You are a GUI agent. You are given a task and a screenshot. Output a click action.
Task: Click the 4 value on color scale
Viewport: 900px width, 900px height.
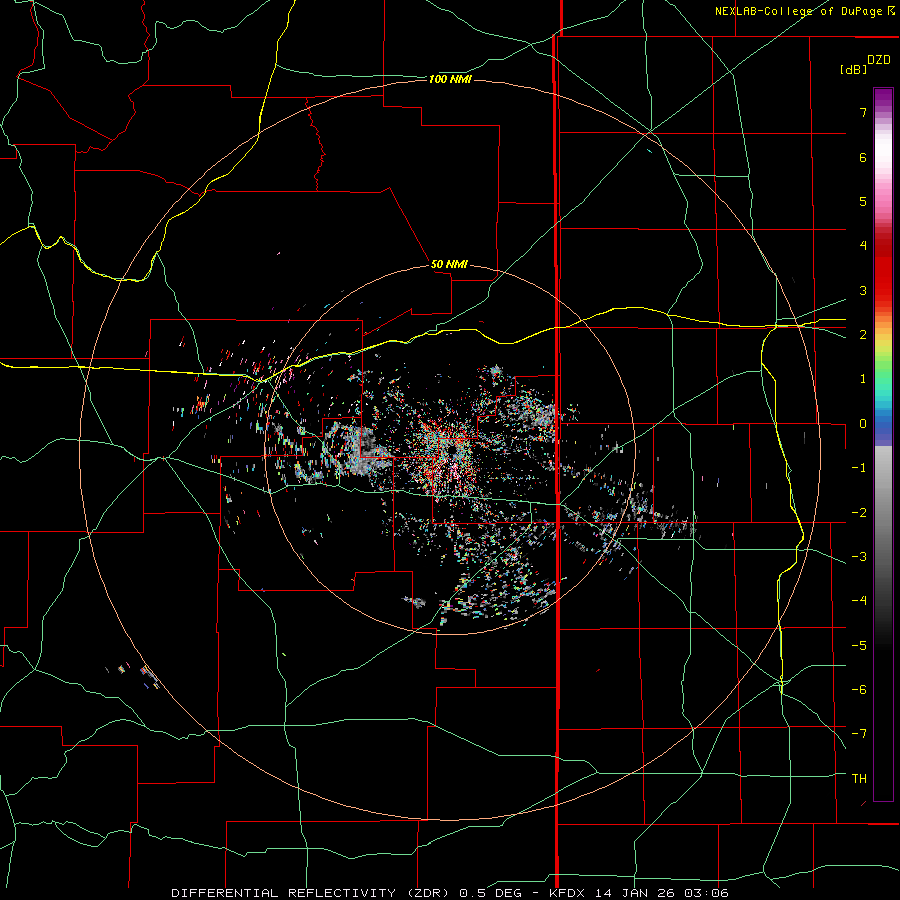pos(863,246)
